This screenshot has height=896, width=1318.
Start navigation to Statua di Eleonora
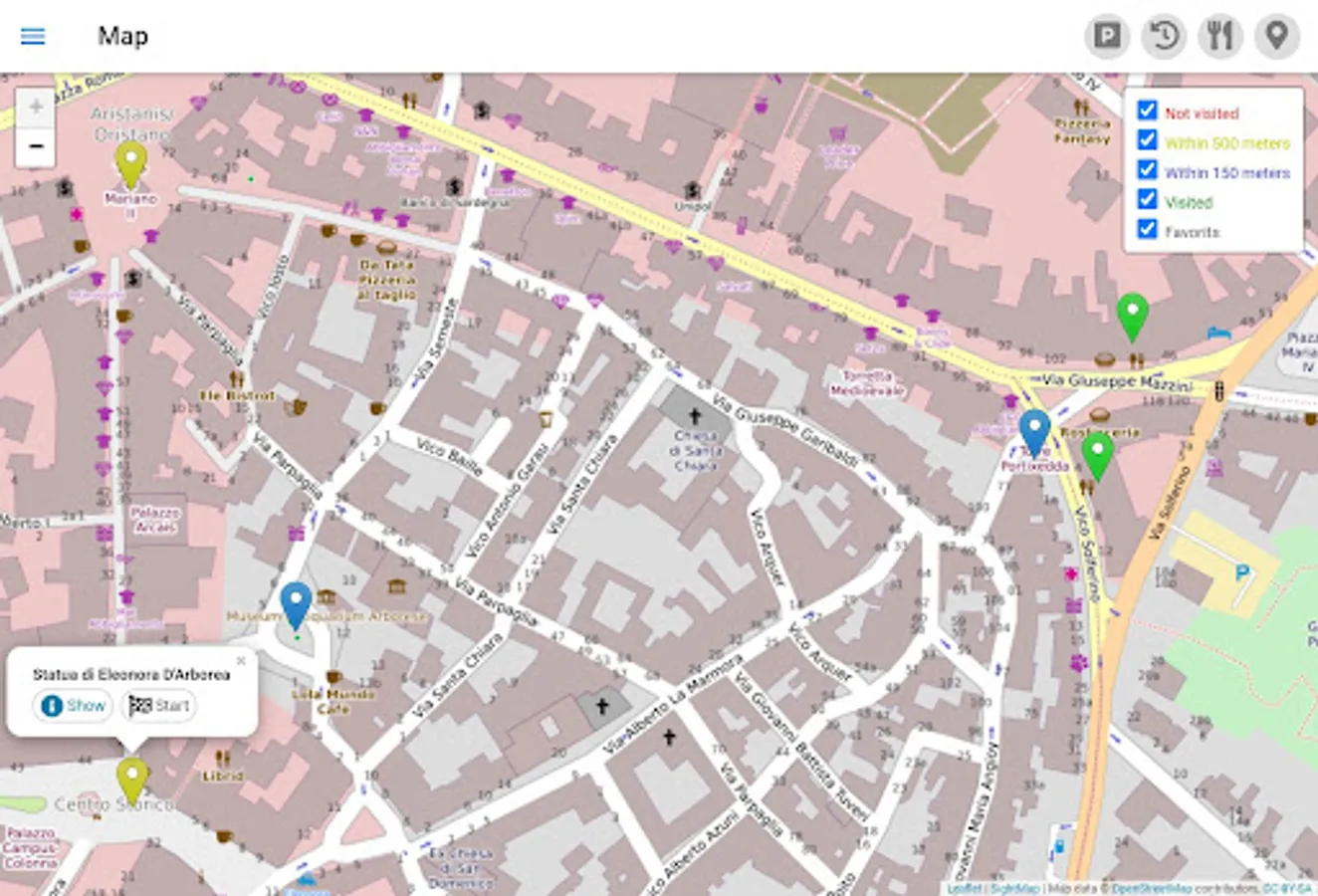coord(159,706)
